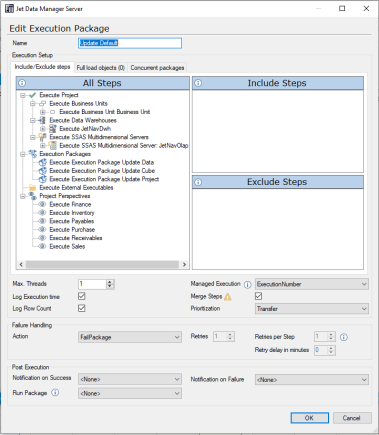Expand Execute Business Unit Business Unit node

(x=43, y=112)
